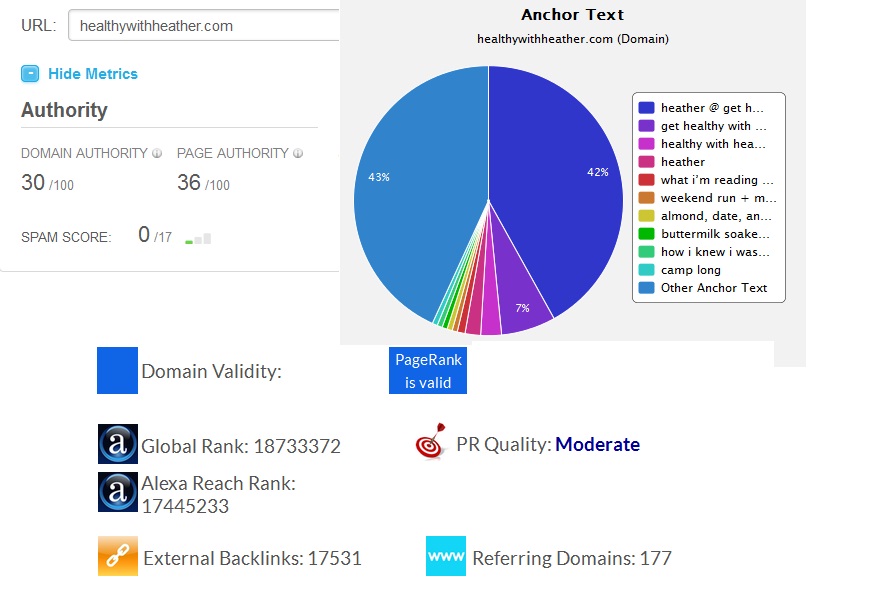Click the Domain Authority value 30
The width and height of the screenshot is (875, 601).
coord(33,182)
